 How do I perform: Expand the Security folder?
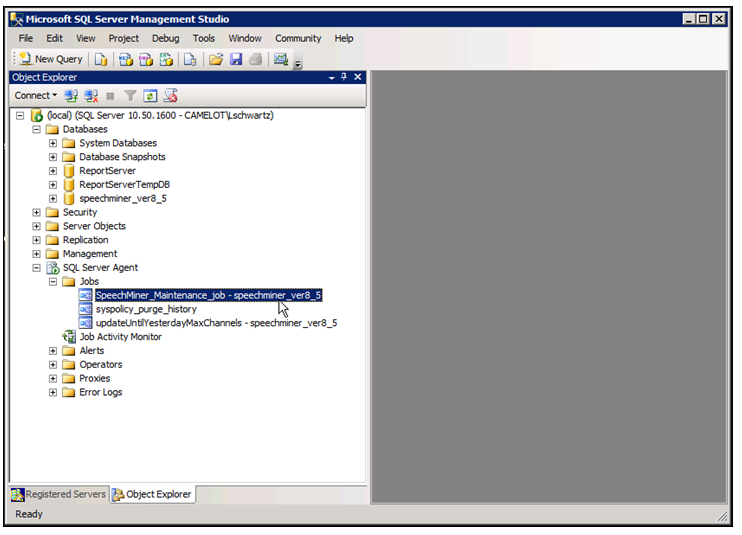click(36, 212)
